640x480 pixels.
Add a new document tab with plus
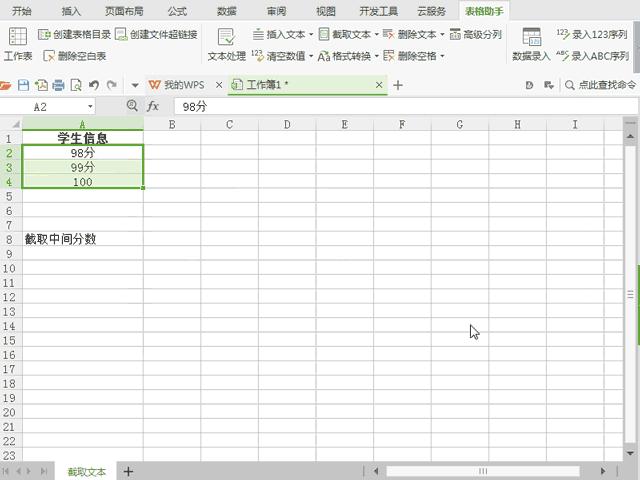click(x=398, y=85)
